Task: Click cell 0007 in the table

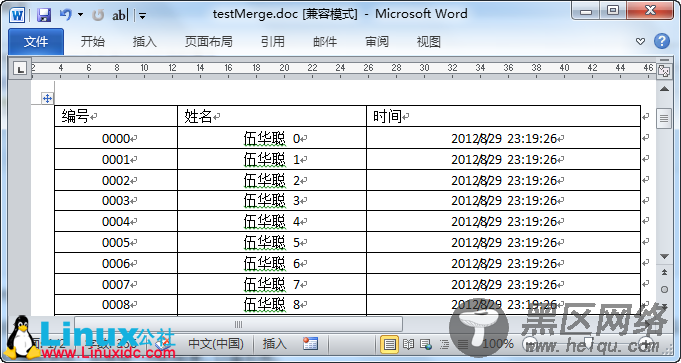Action: point(116,284)
